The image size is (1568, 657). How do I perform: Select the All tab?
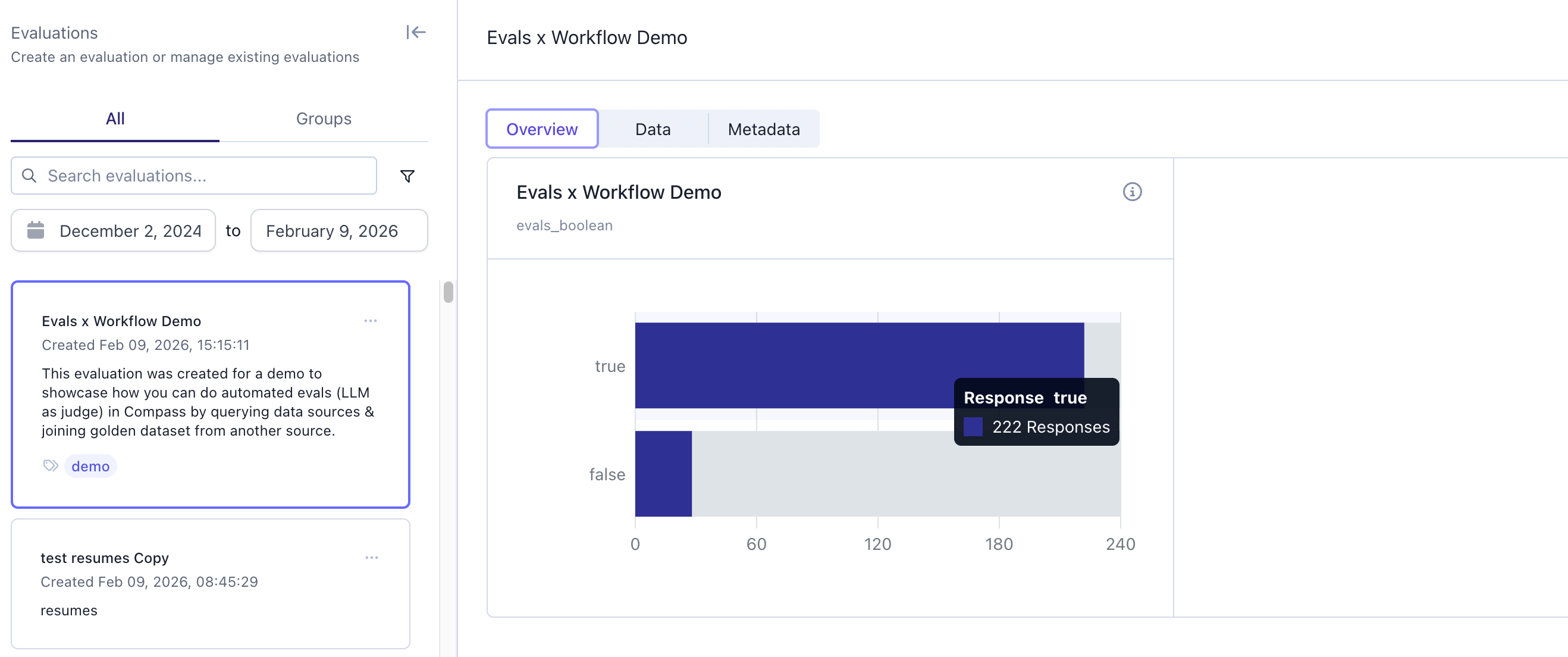pos(115,119)
